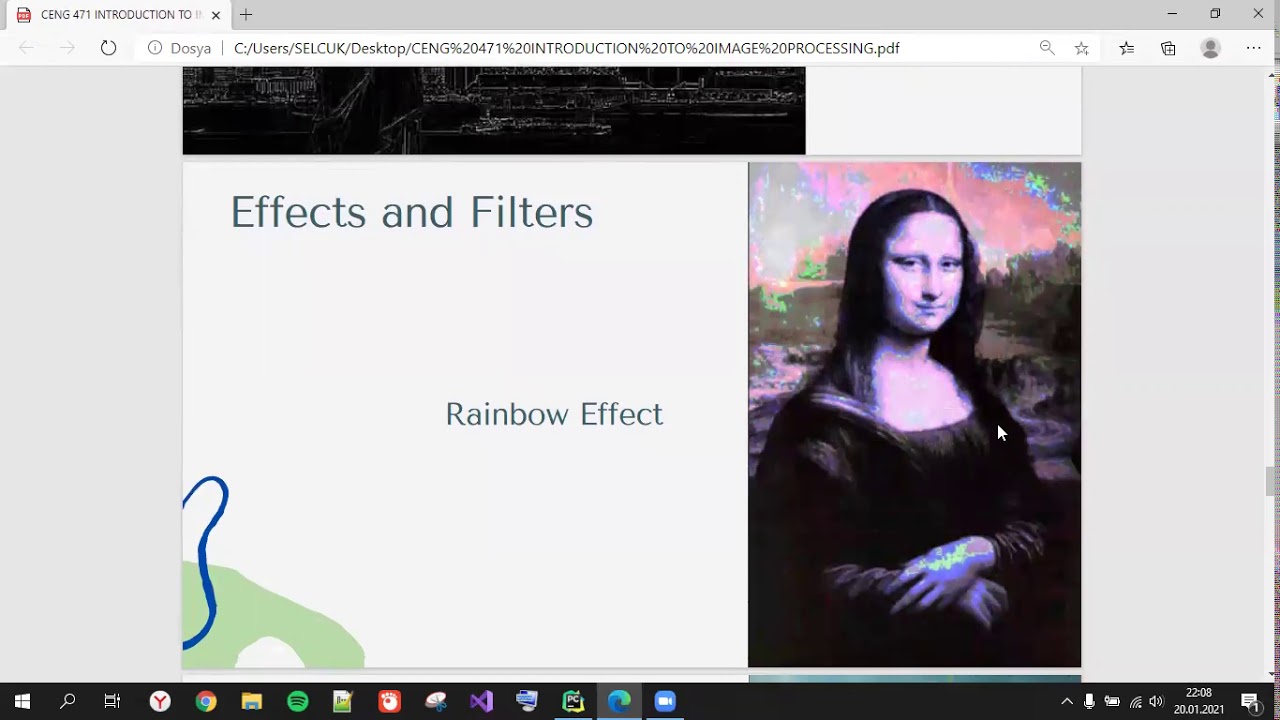Go forward in browser history
The width and height of the screenshot is (1280, 720).
coord(67,48)
